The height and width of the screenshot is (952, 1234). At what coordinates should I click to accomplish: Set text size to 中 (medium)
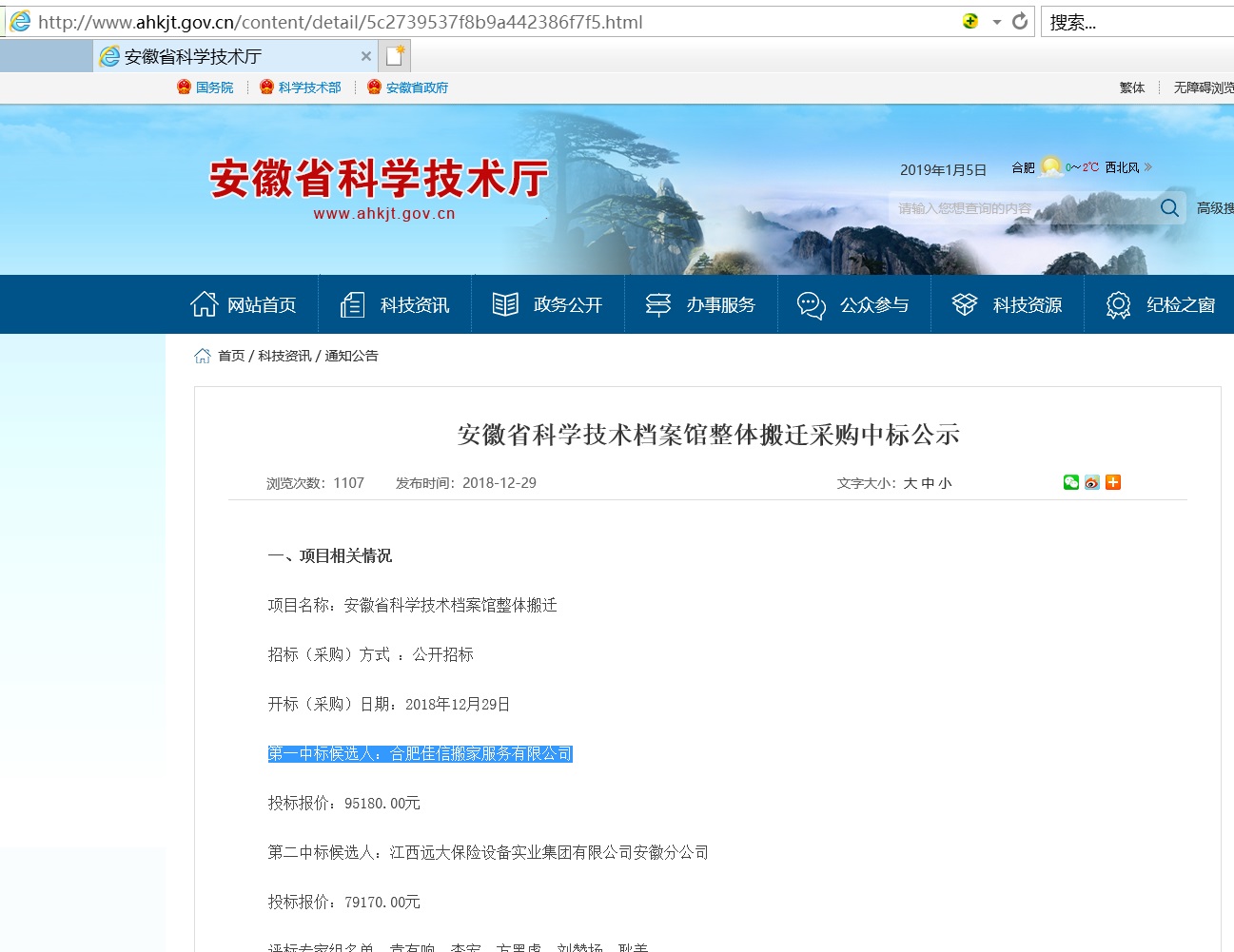click(928, 483)
